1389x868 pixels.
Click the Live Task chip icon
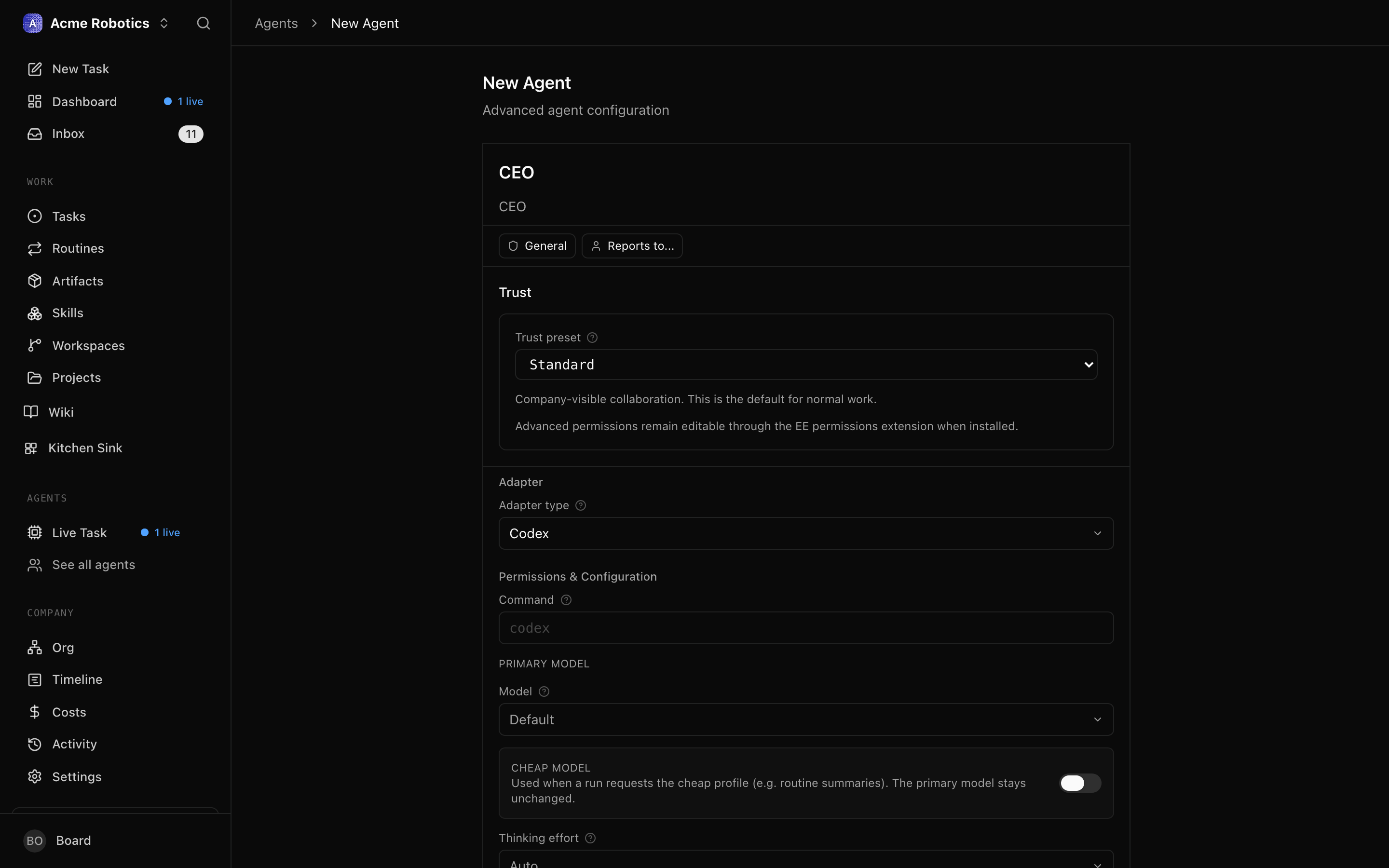tap(34, 533)
